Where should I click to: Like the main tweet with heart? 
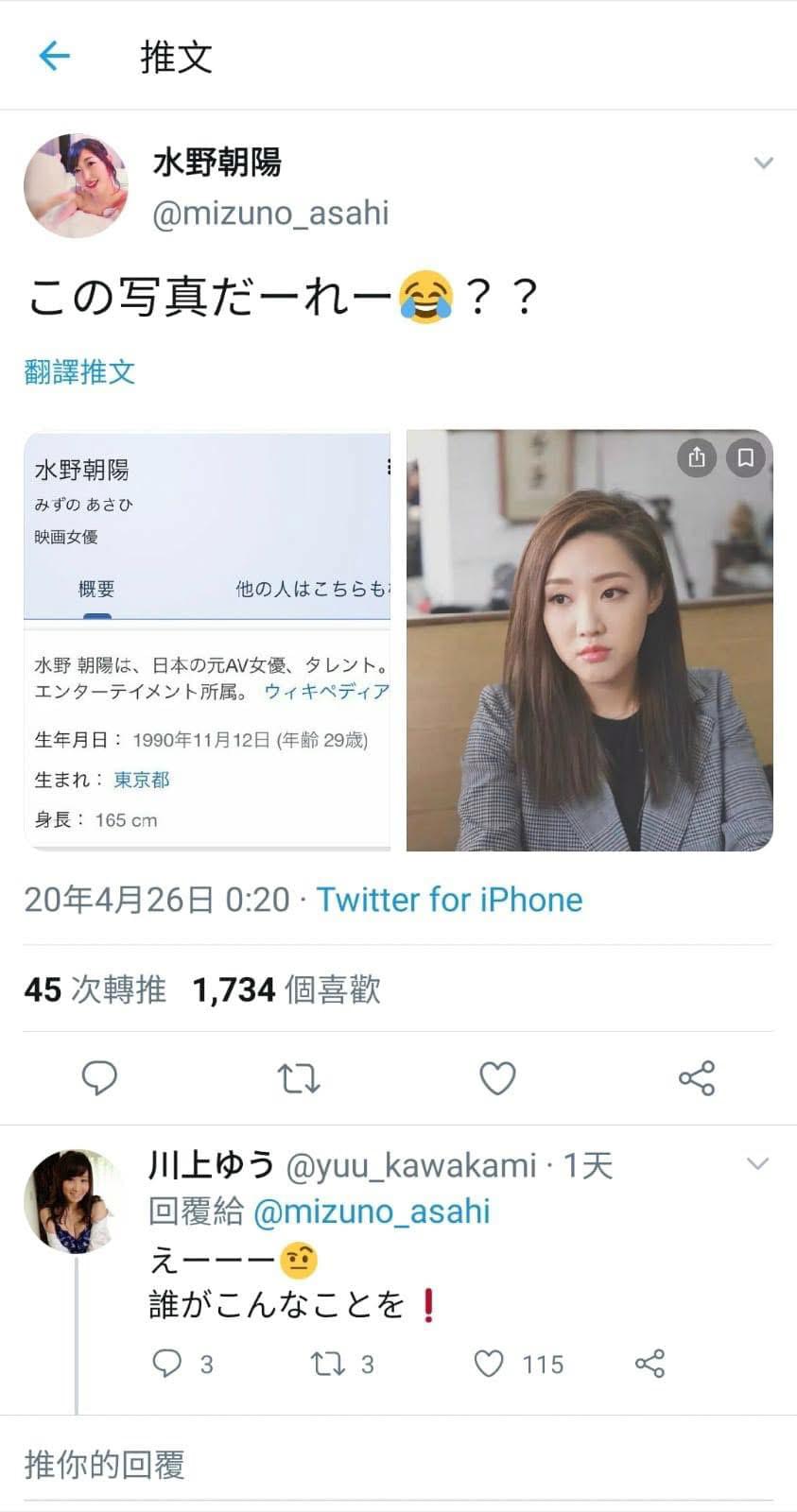pos(497,1077)
